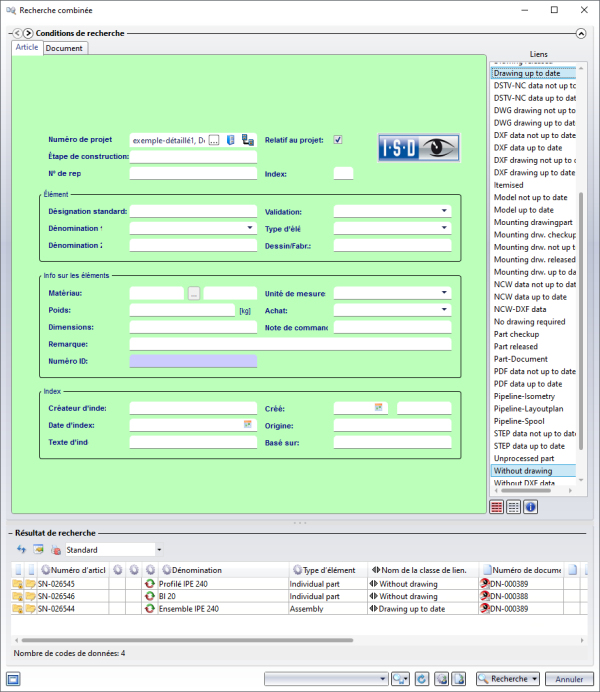The image size is (600, 692).
Task: Click the refresh icon in the bottom toolbar
Action: pyautogui.click(x=422, y=679)
